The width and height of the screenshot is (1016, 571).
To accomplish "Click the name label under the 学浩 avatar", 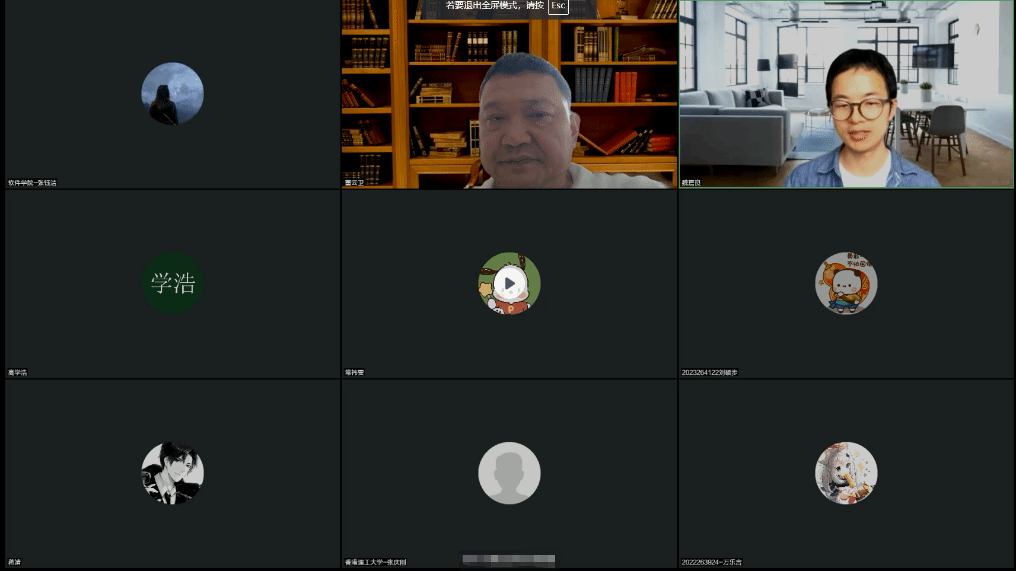I will coord(18,372).
